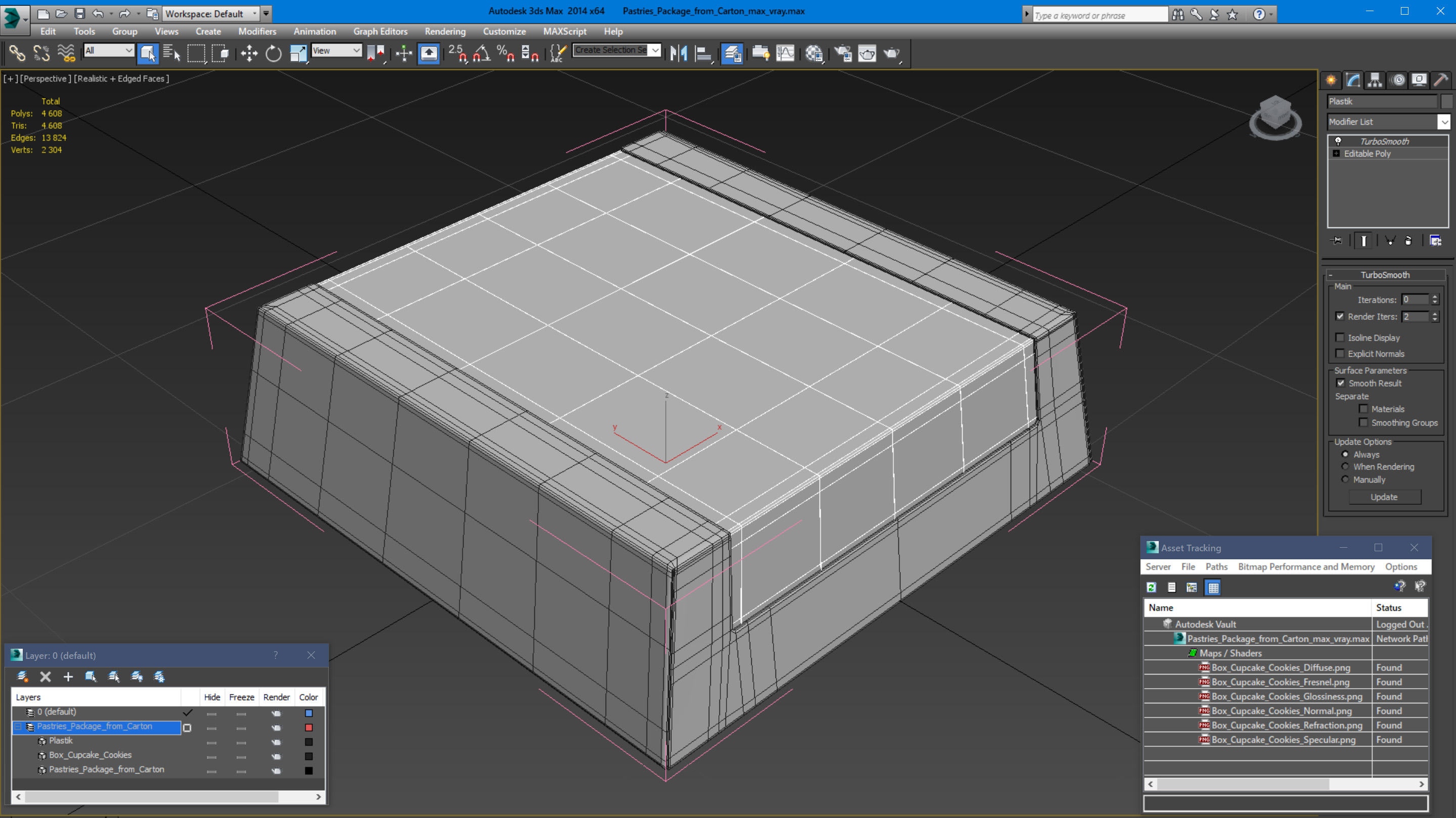Open the Graph Editors menu

tap(380, 32)
